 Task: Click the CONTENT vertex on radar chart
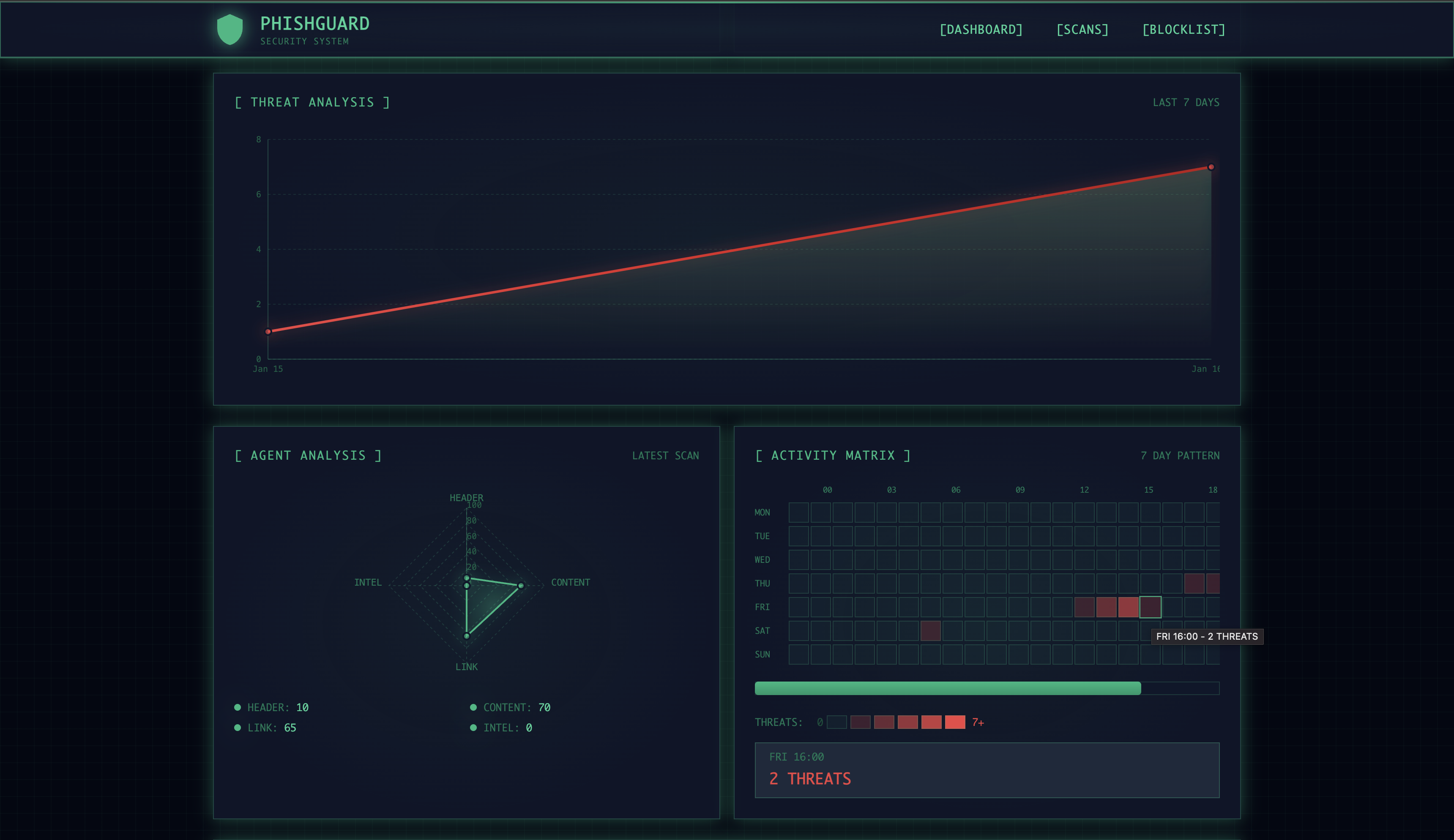(520, 586)
